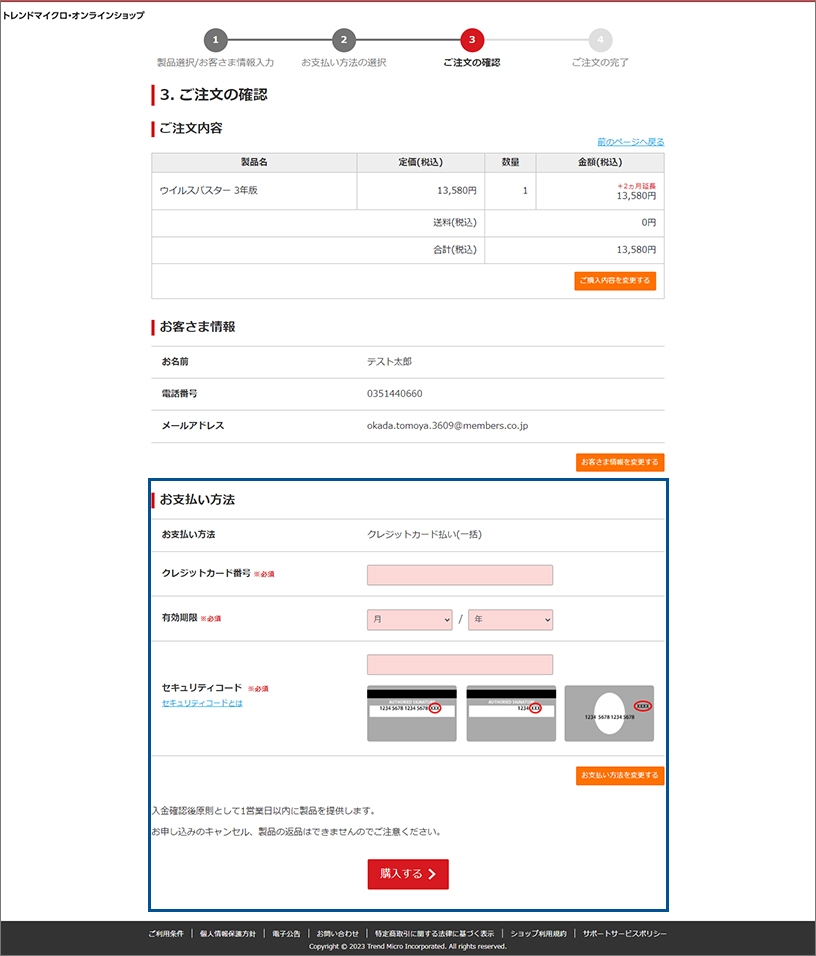Click the red 購入する purchase button
This screenshot has width=816, height=956.
click(408, 874)
